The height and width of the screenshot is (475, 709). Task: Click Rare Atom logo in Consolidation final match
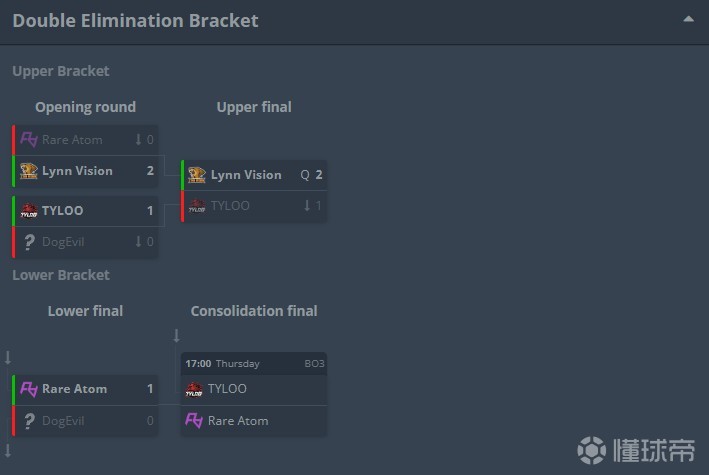194,421
